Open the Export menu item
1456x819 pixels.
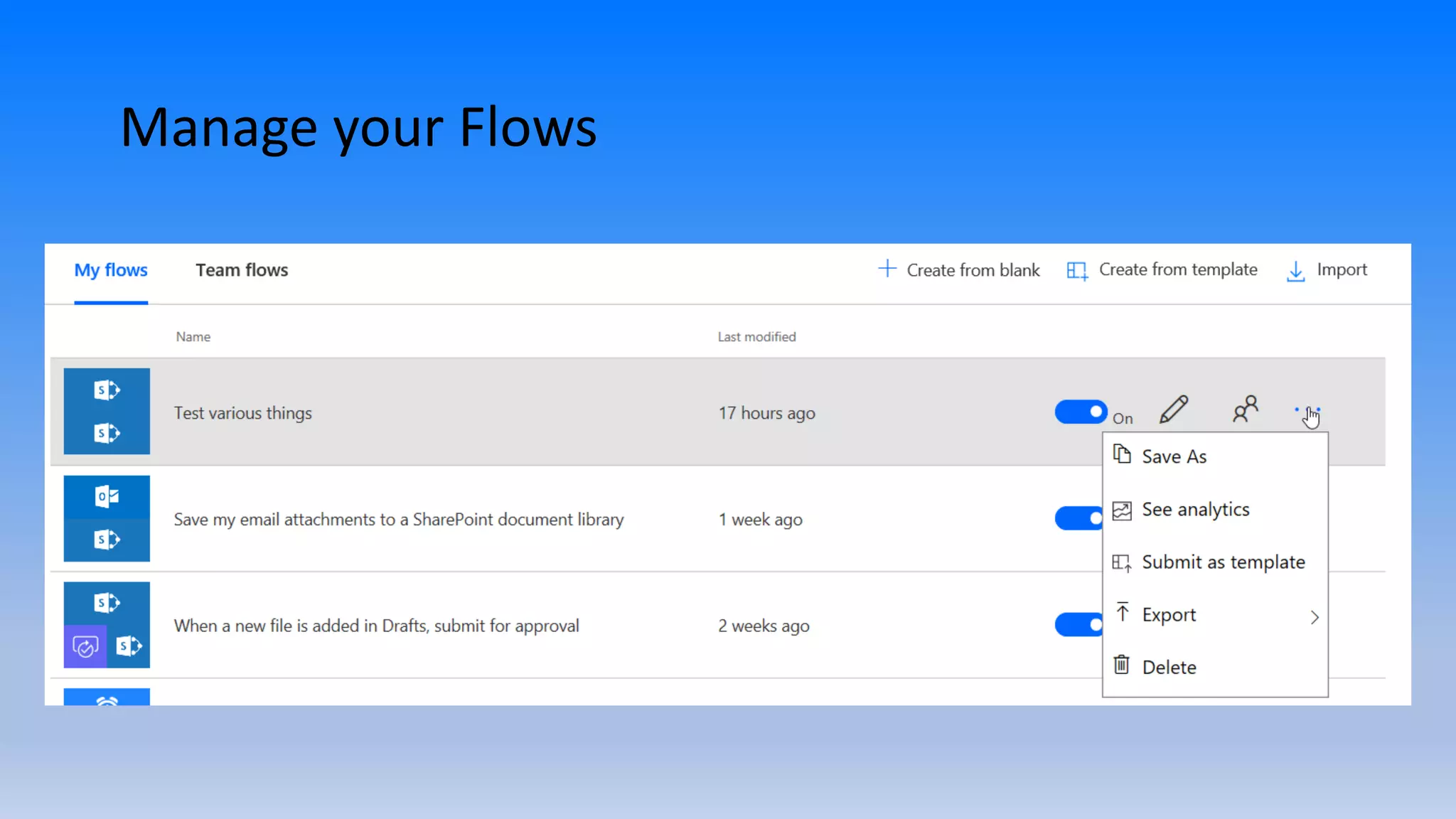[x=1215, y=615]
